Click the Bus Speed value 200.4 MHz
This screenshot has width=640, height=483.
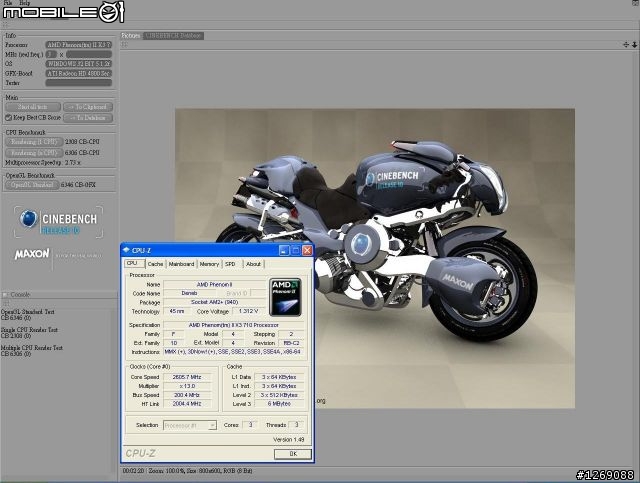(187, 395)
